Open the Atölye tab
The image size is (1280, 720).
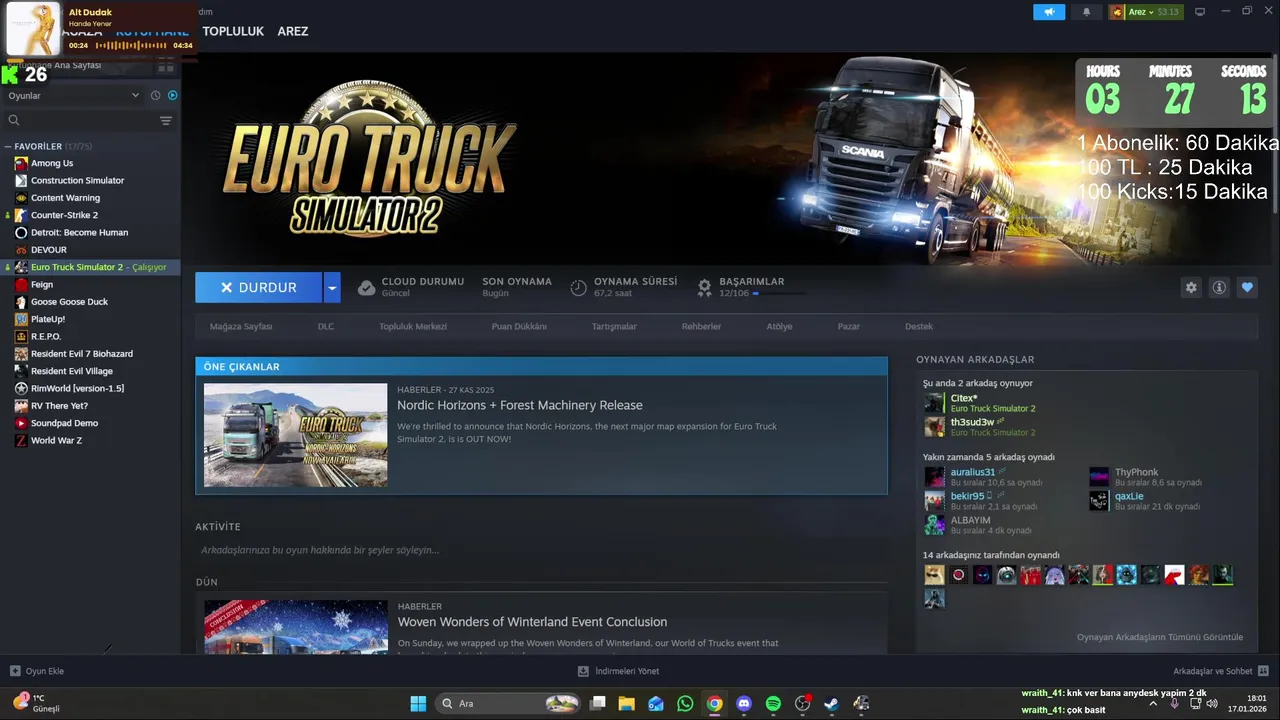[x=779, y=326]
